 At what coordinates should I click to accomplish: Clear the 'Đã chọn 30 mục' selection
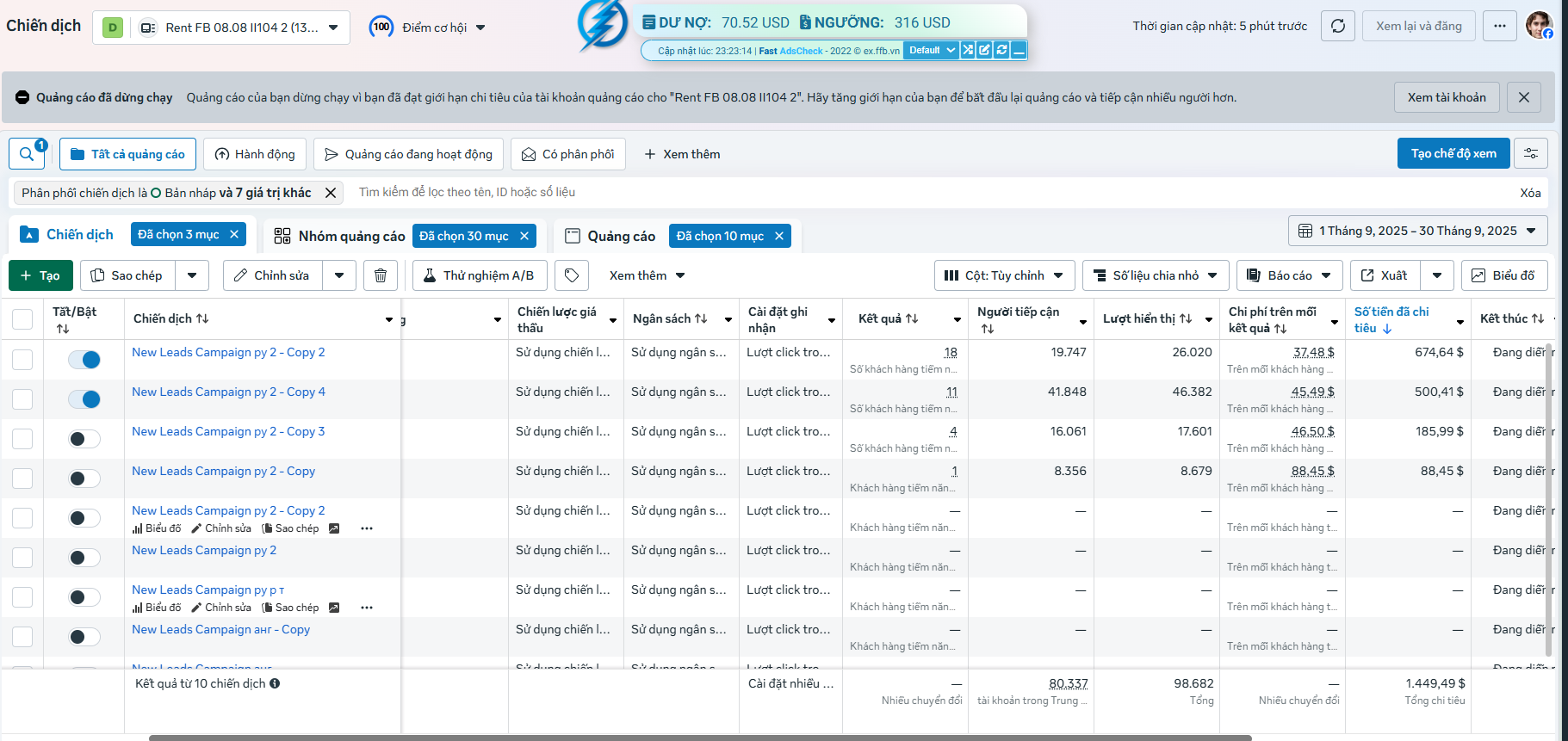pos(524,236)
